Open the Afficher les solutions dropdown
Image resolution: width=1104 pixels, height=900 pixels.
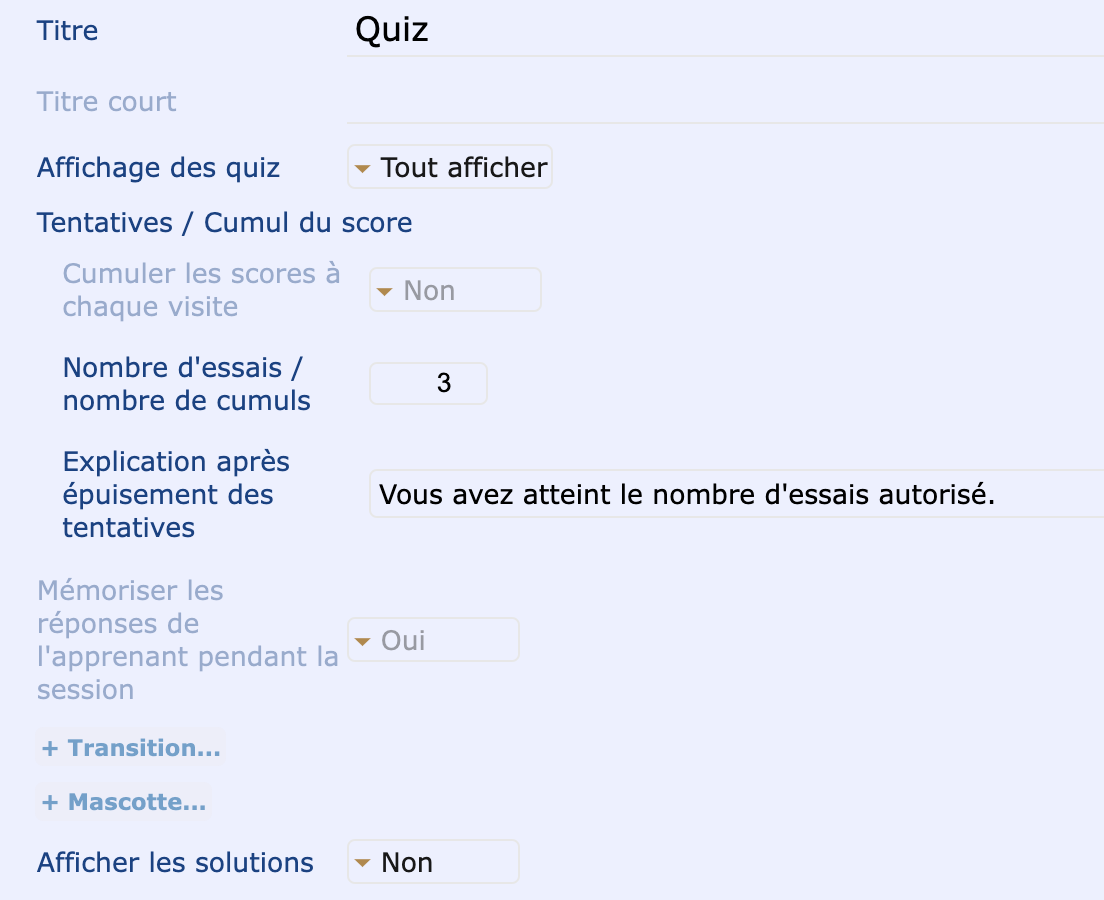[434, 861]
